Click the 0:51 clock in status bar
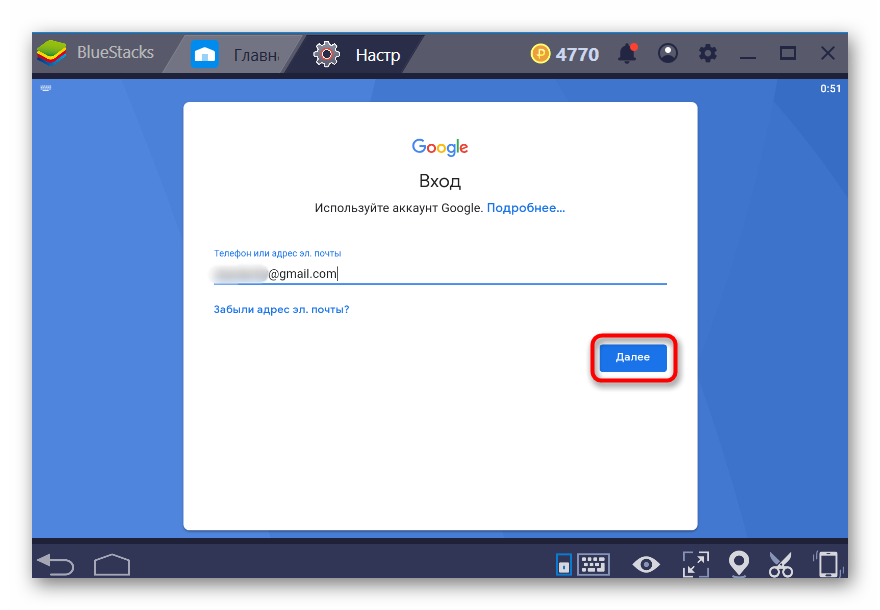This screenshot has height=610, width=880. 830,89
